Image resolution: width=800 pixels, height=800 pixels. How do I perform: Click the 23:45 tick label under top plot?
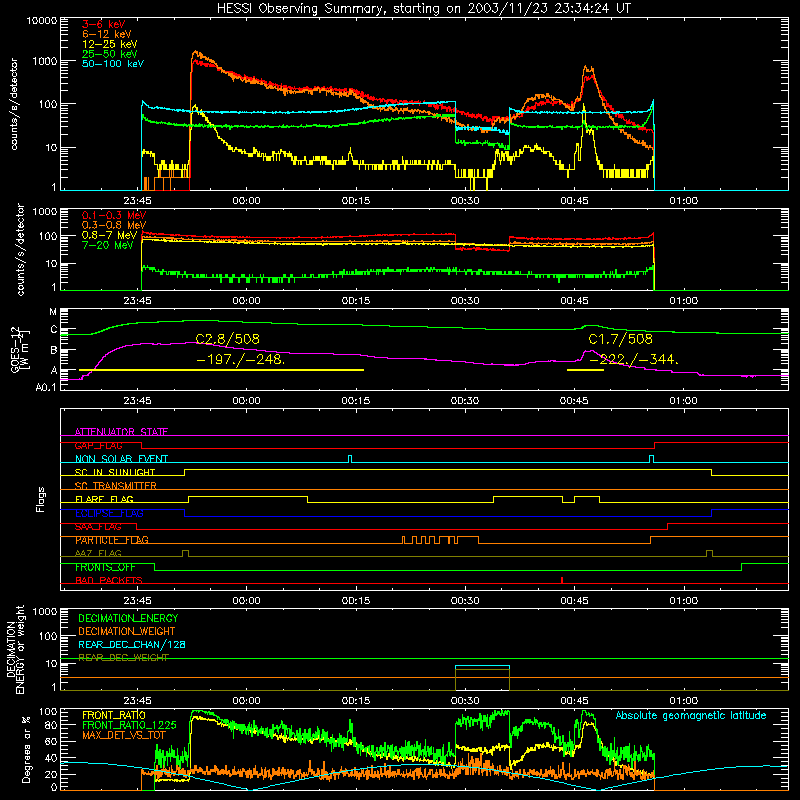[x=137, y=201]
